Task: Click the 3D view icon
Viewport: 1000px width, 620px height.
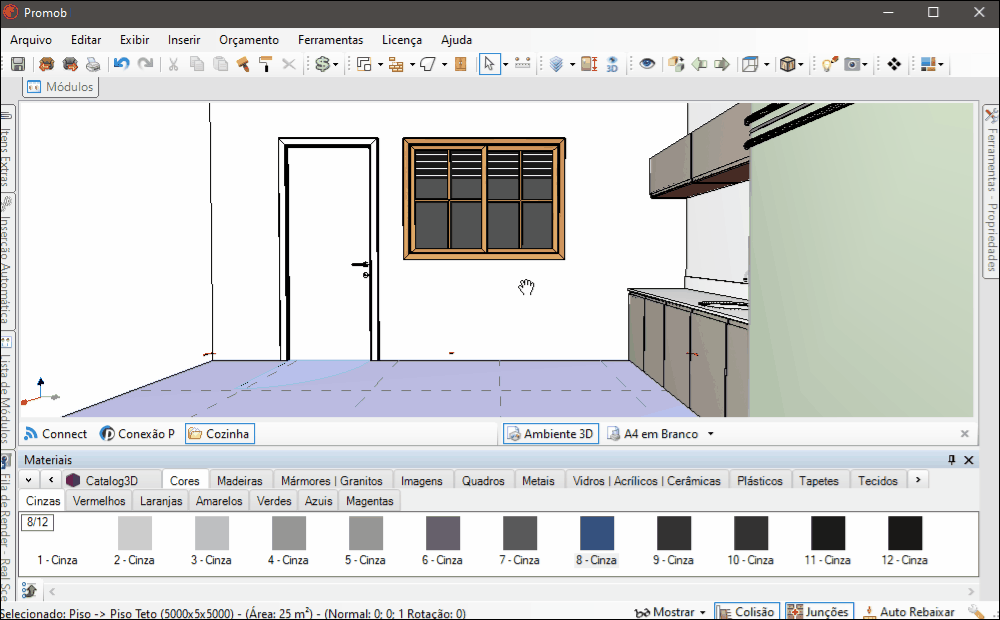Action: tap(612, 64)
